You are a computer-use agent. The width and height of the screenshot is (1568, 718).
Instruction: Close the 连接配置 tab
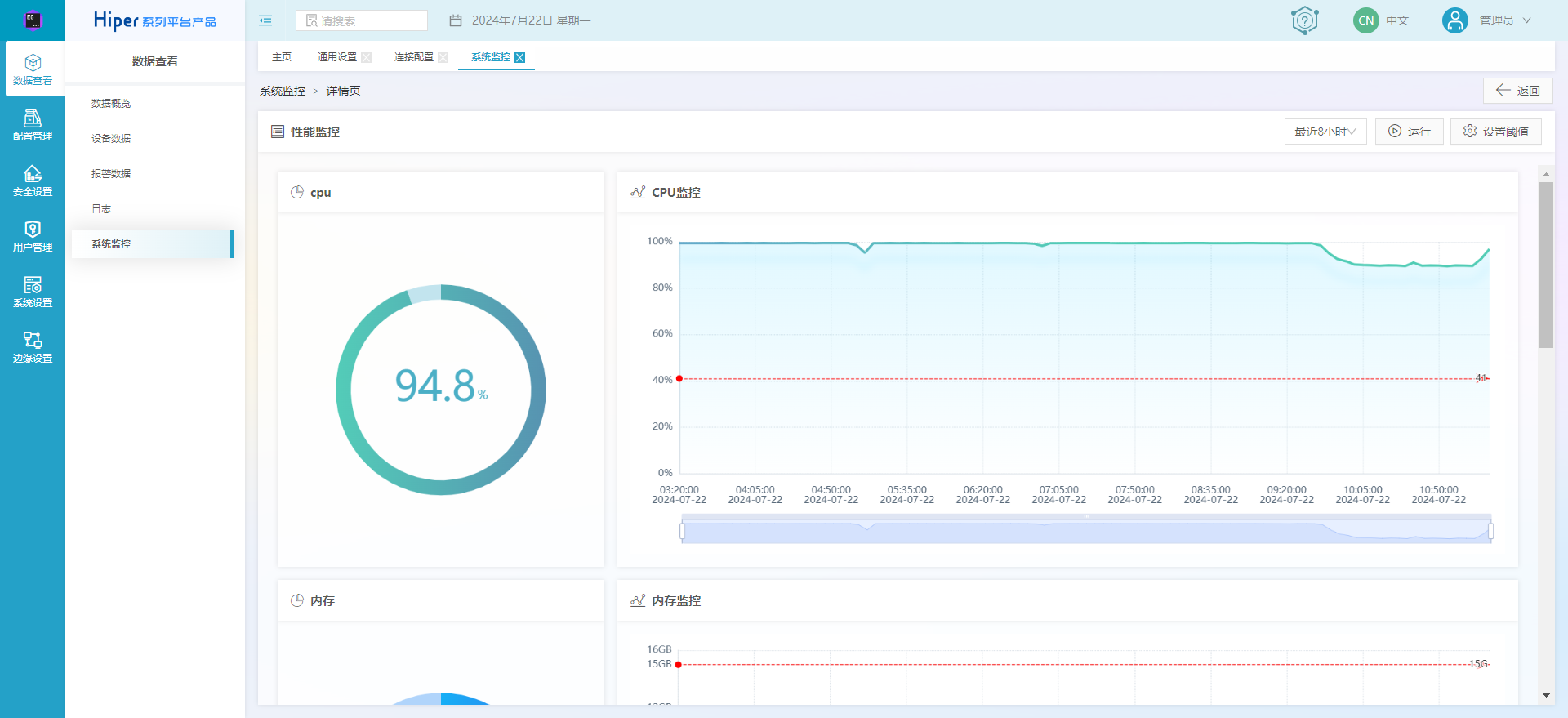pos(443,57)
